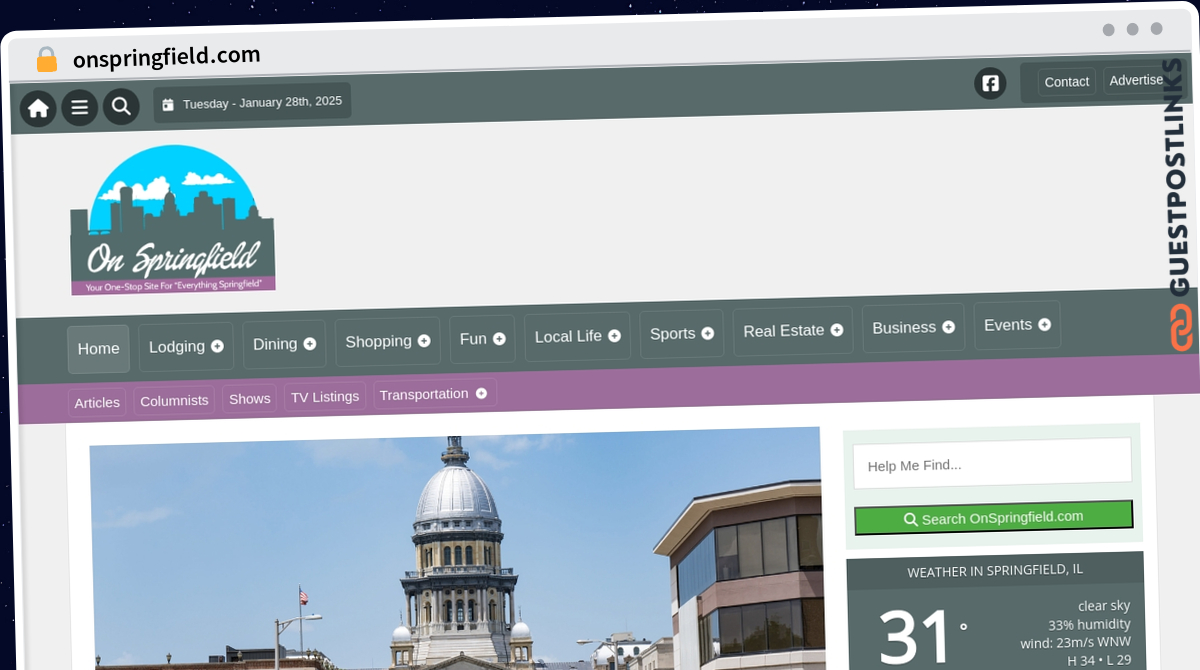
Task: Click the onspringfield.com address text
Action: (x=167, y=57)
